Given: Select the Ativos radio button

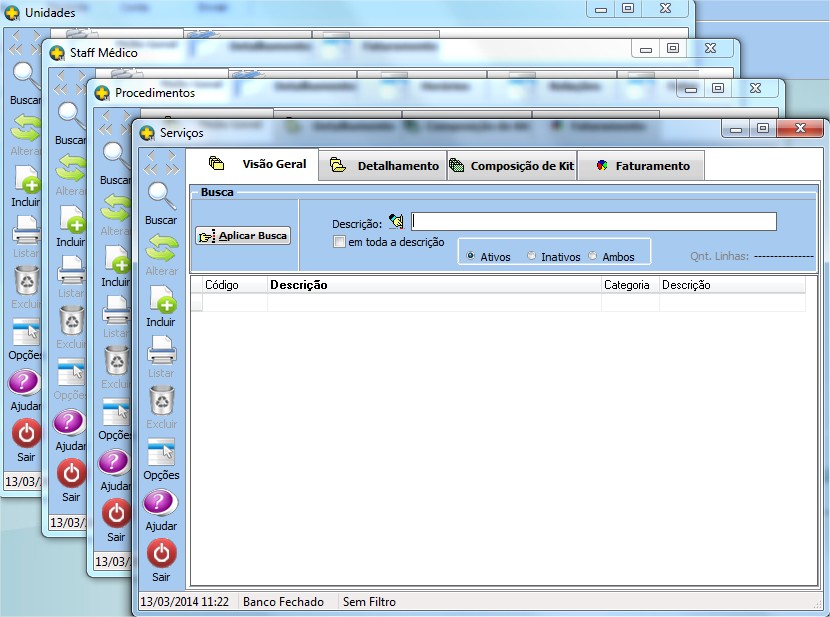Looking at the screenshot, I should (x=471, y=256).
